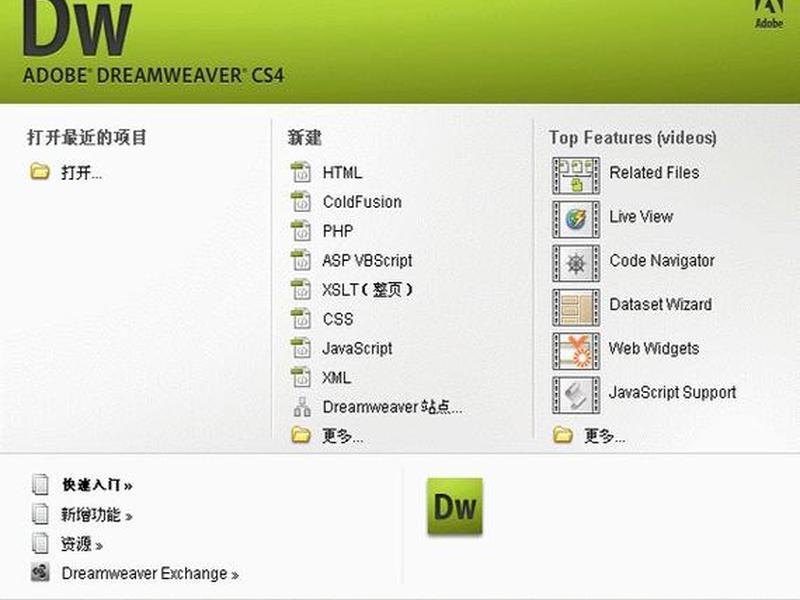Click the Adobe logo in the header
Viewport: 800px width, 600px height.
tap(769, 14)
